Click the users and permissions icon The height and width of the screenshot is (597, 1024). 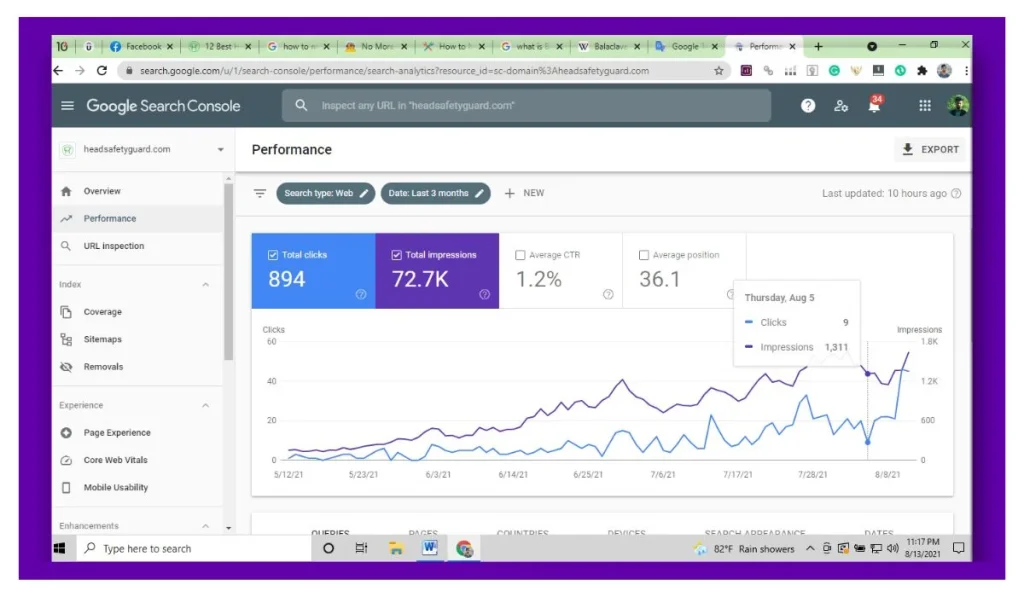(x=841, y=106)
